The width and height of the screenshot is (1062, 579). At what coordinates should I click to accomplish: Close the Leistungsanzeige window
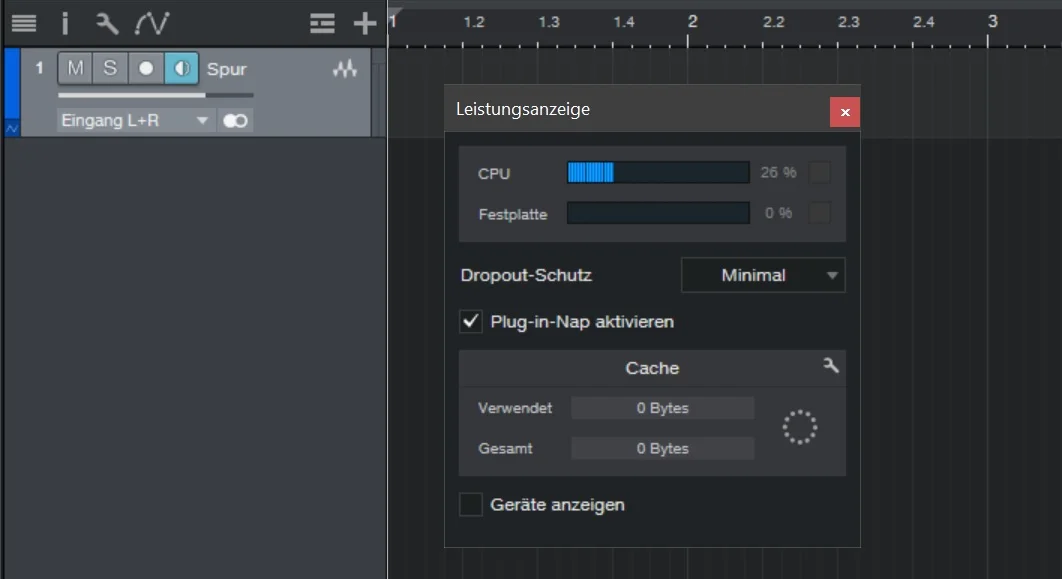845,112
